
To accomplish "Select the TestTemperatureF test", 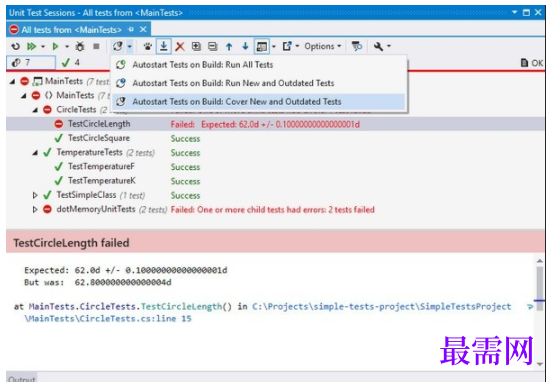I will 275,167.
